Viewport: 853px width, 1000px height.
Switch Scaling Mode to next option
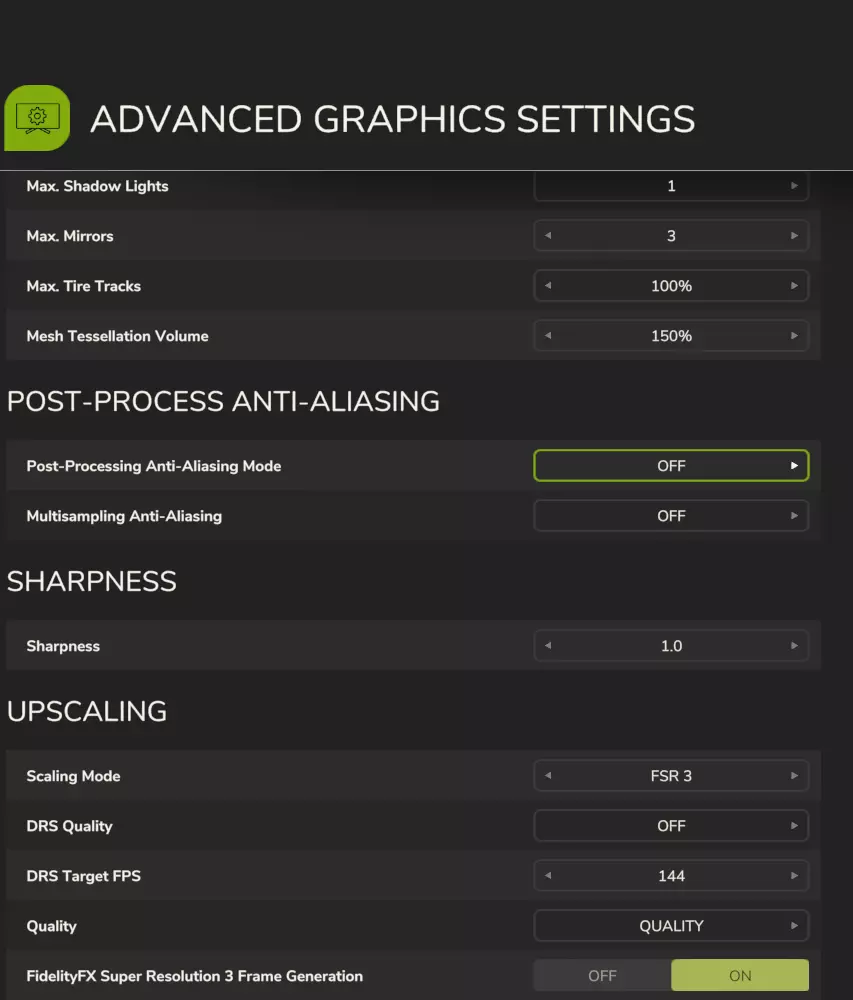point(794,776)
